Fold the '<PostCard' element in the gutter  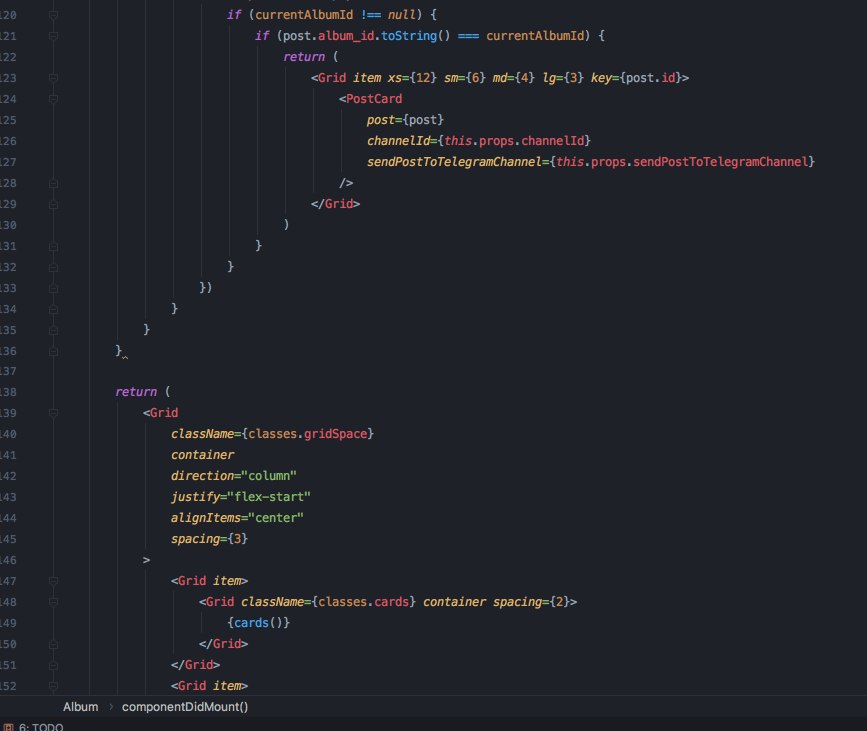click(54, 99)
